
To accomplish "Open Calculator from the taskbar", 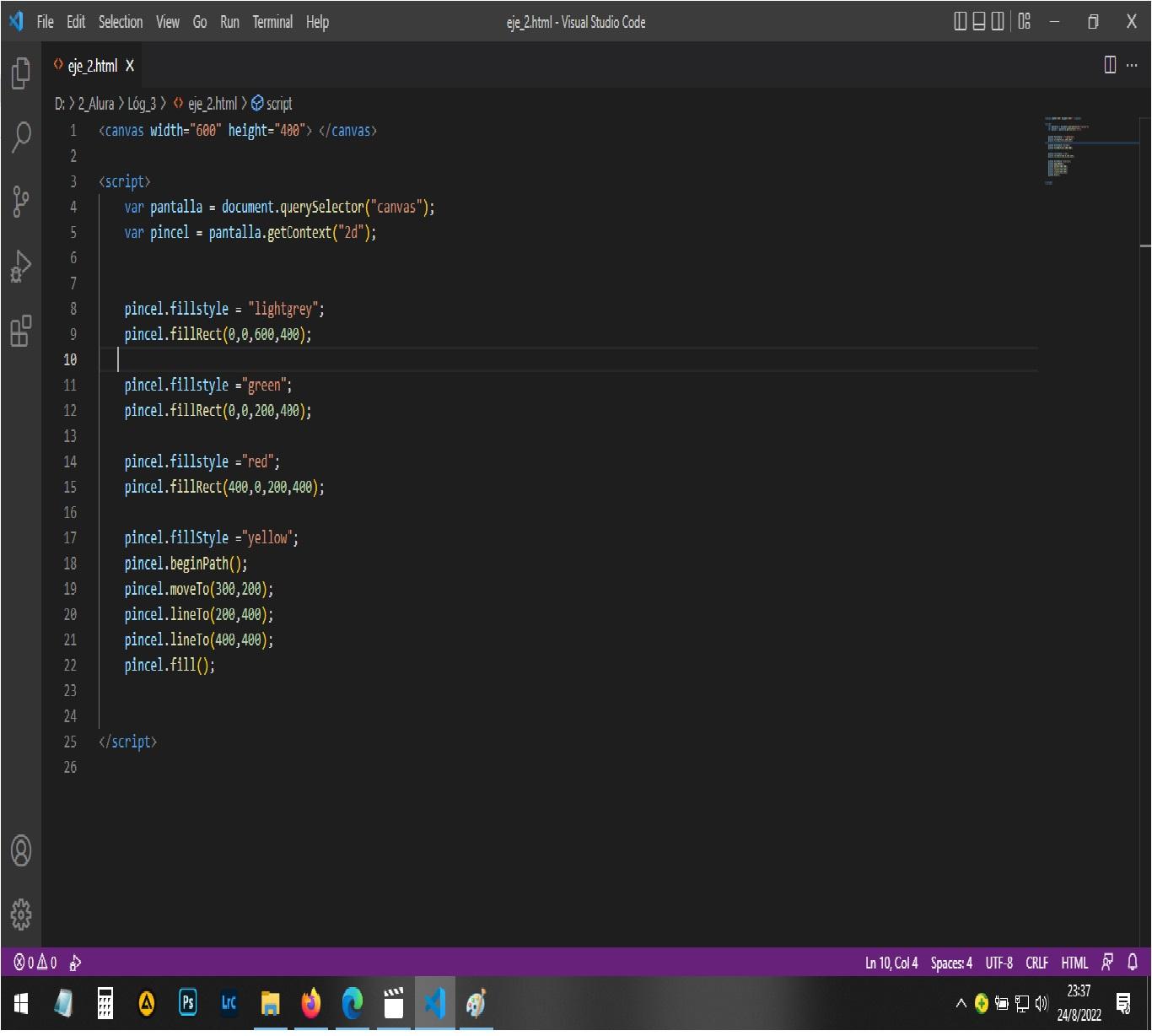I will (x=105, y=1003).
